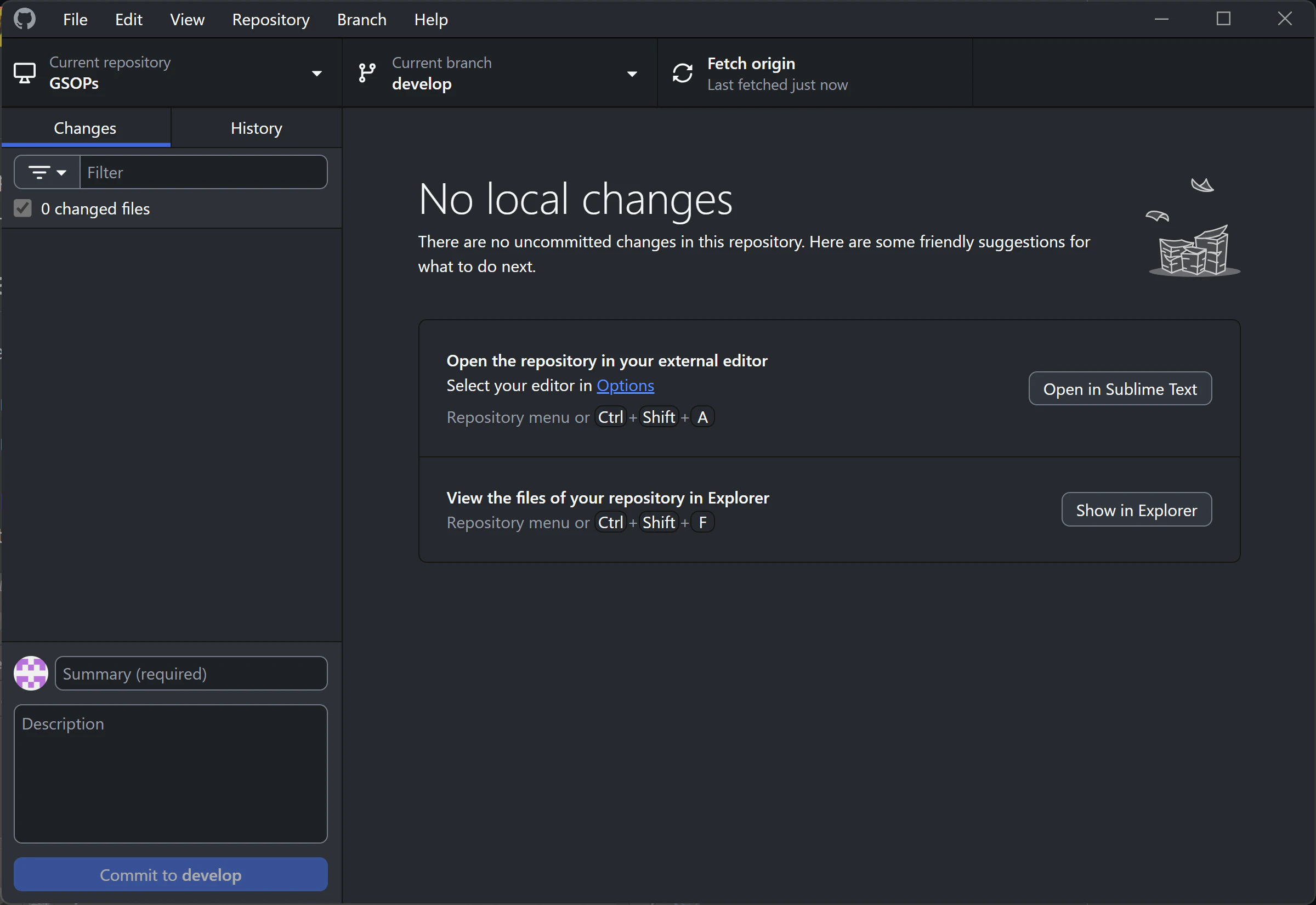Expand the Current repository dropdown arrow
The image size is (1316, 905).
(317, 73)
